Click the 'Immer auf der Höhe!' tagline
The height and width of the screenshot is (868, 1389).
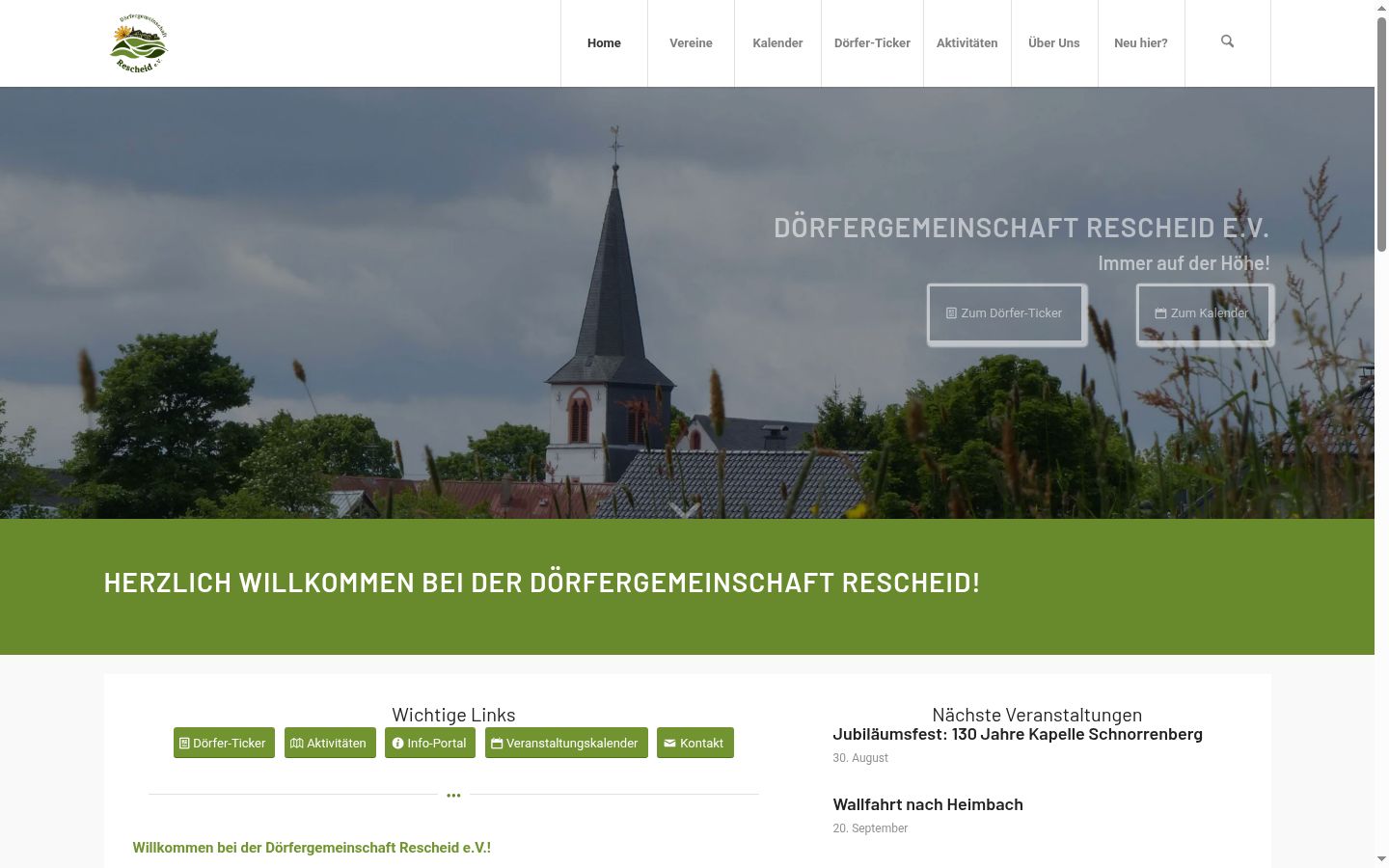[1184, 262]
